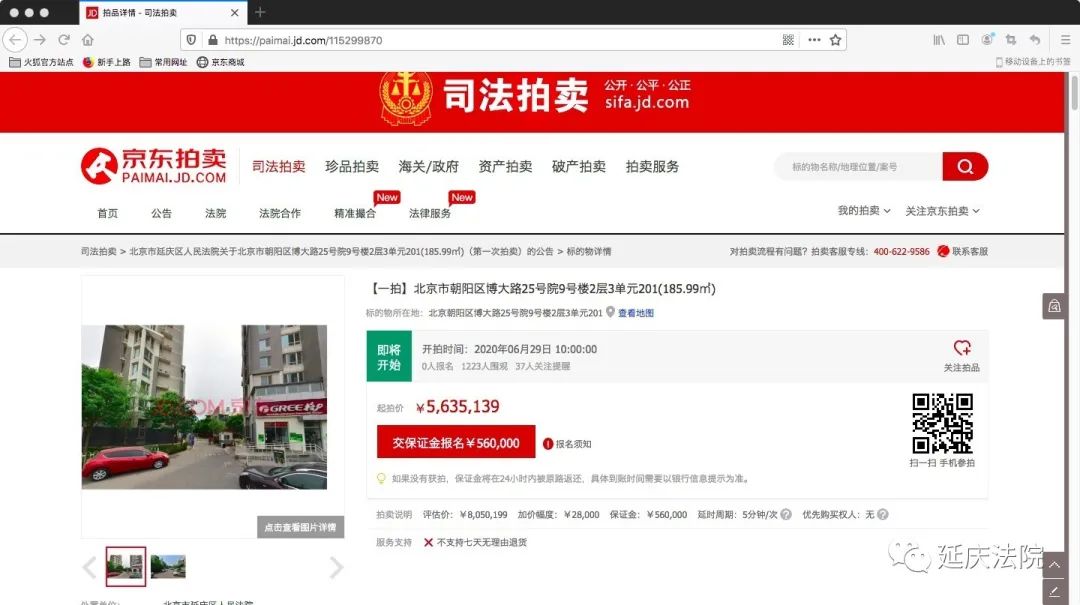
Task: Select the second property thumbnail
Action: 168,566
